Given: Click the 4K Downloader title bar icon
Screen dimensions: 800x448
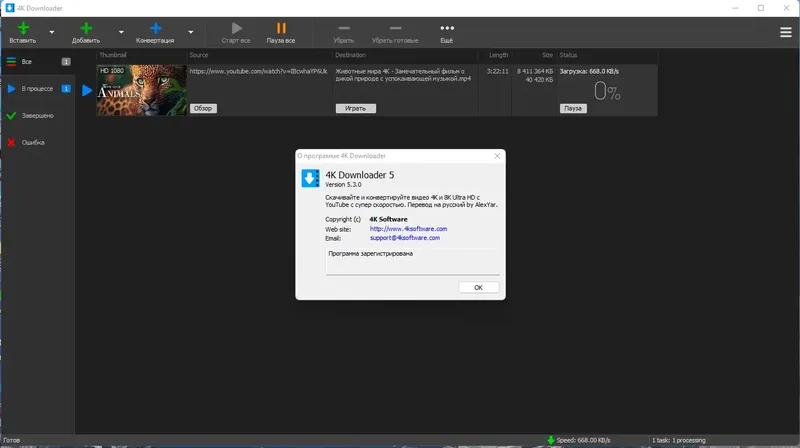Looking at the screenshot, I should [x=10, y=8].
